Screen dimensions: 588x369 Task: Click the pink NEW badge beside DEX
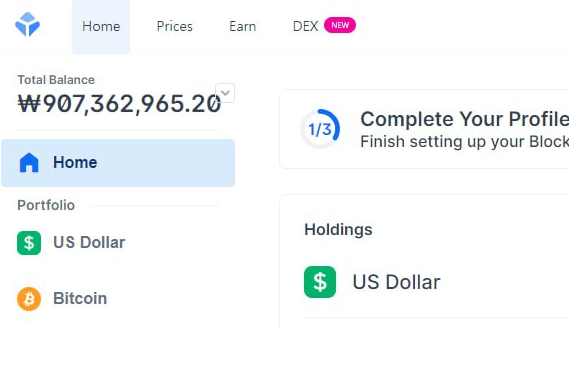click(x=340, y=25)
